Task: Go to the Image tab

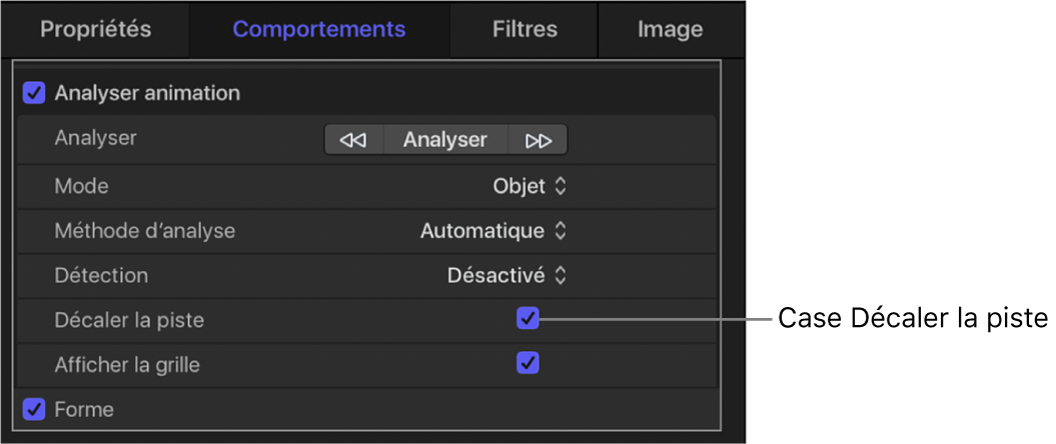Action: click(670, 29)
